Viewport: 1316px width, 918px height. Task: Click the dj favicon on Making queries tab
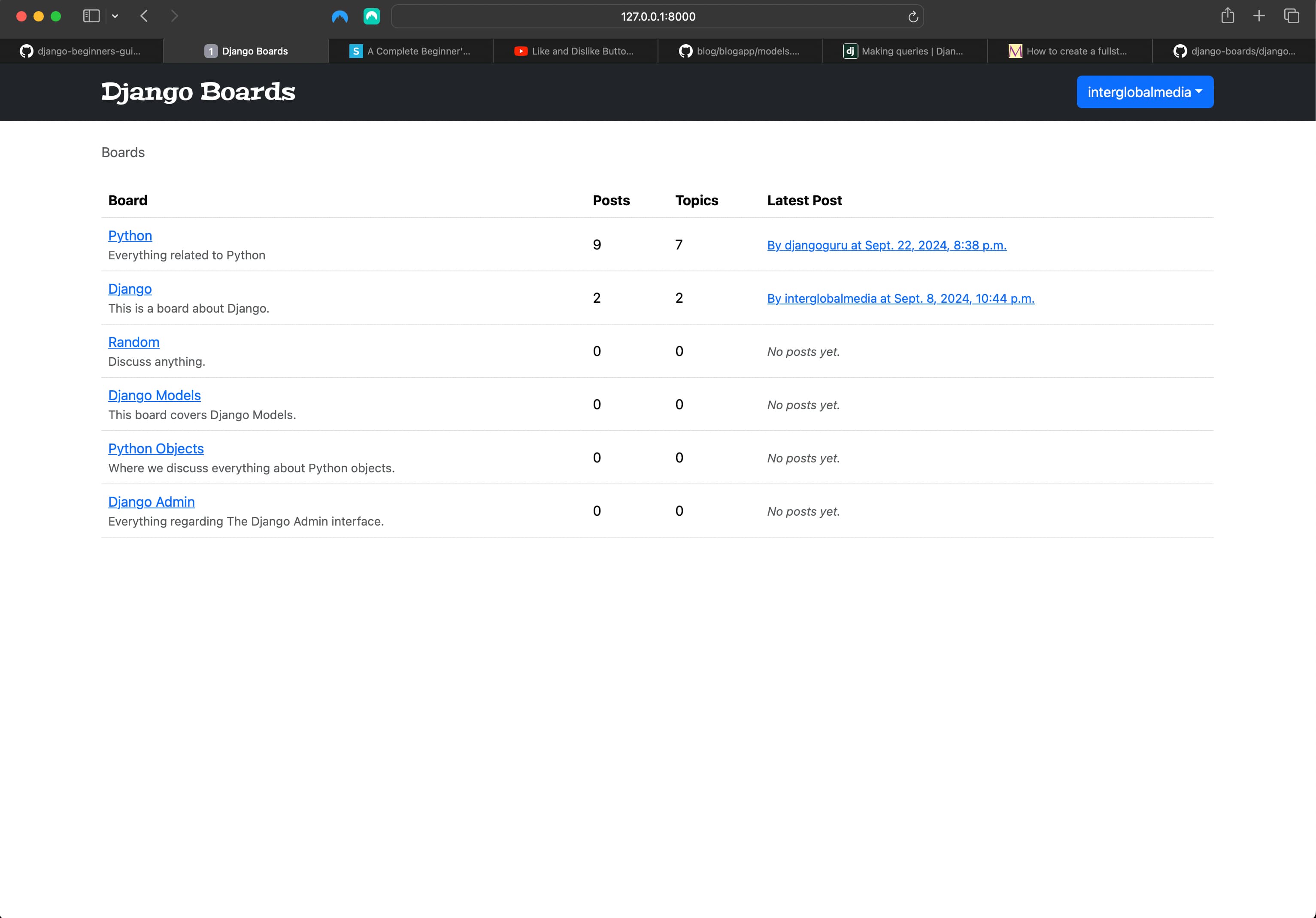(x=850, y=51)
